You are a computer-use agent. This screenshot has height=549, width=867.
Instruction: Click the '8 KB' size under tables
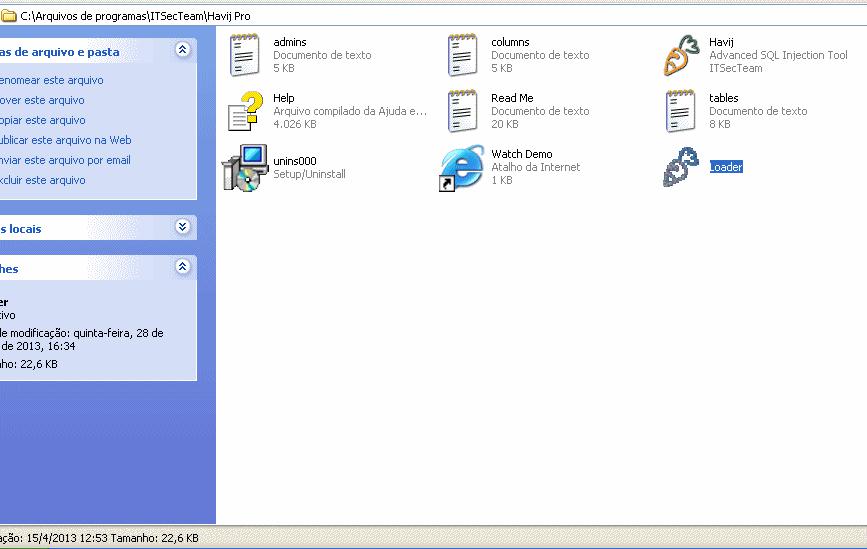(x=720, y=124)
